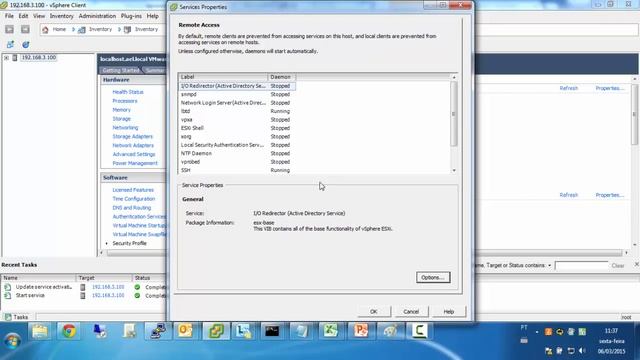Select the lbtd service row
Image resolution: width=640 pixels, height=360 pixels.
click(237, 111)
